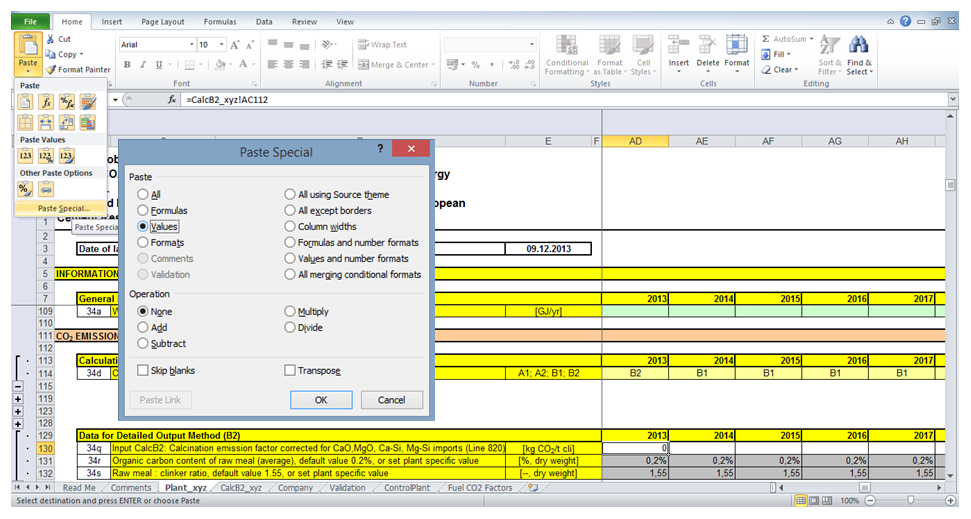Click the Format cells icon
This screenshot has height=519, width=971.
(x=736, y=46)
